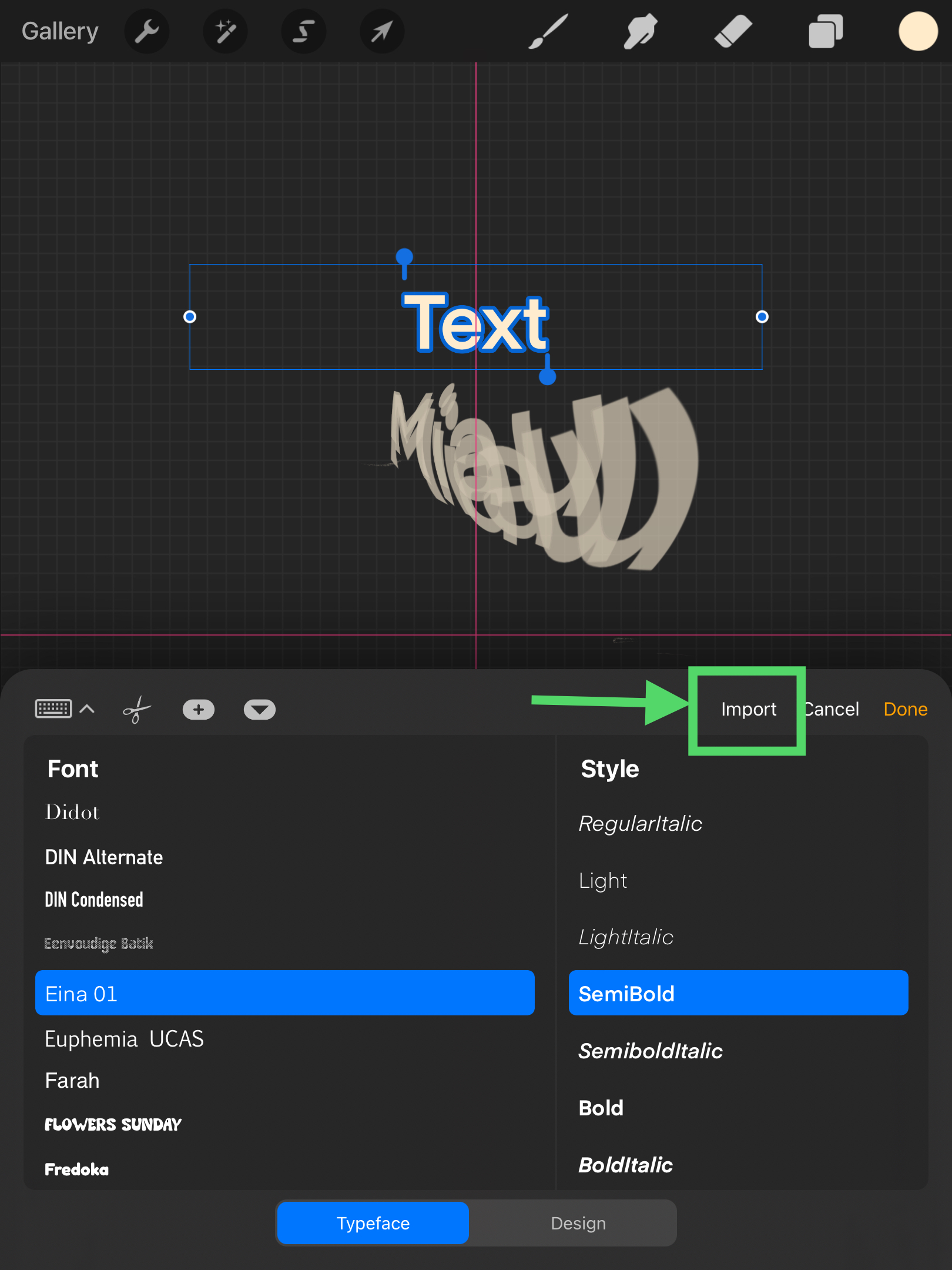Expand the chevron next to keyboard icon
This screenshot has width=952, height=1270.
[87, 709]
